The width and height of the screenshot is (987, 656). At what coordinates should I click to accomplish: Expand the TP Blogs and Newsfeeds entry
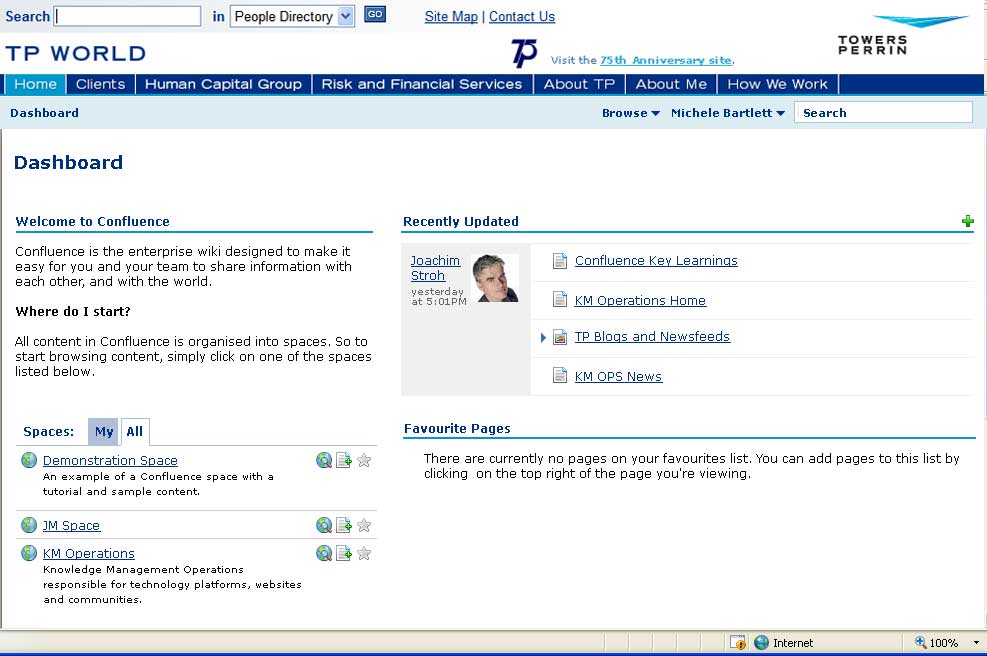click(543, 337)
